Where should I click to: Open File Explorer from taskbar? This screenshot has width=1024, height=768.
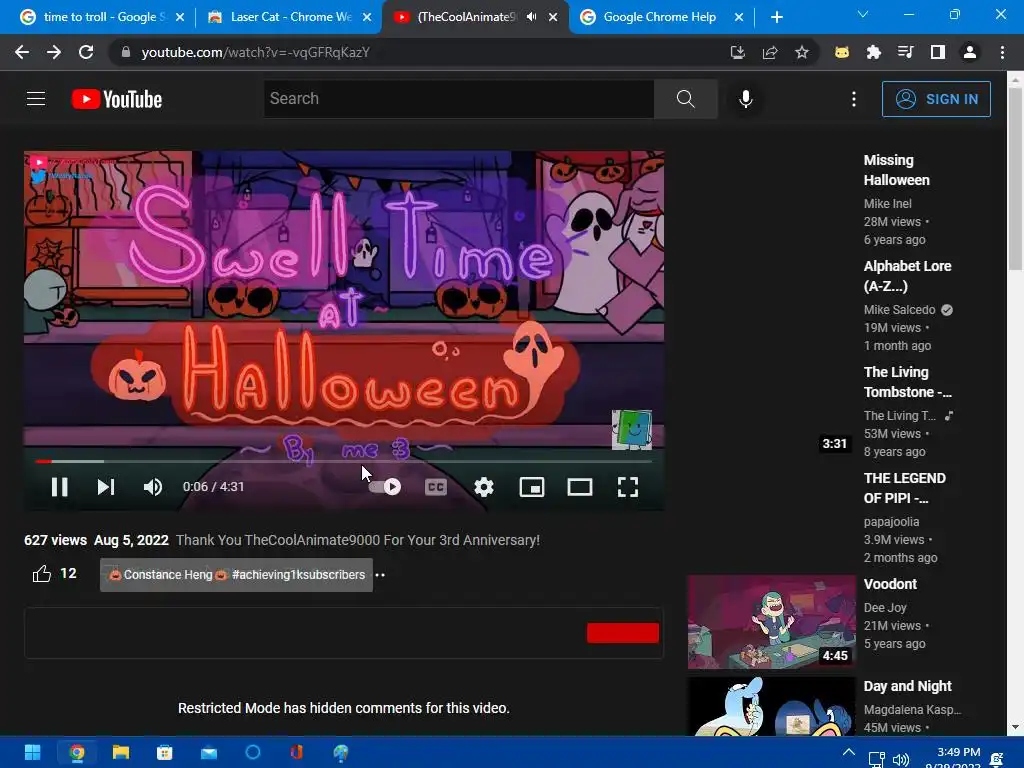(121, 753)
